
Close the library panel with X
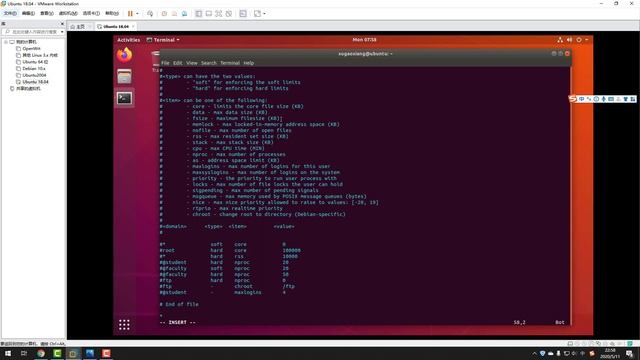[62, 24]
